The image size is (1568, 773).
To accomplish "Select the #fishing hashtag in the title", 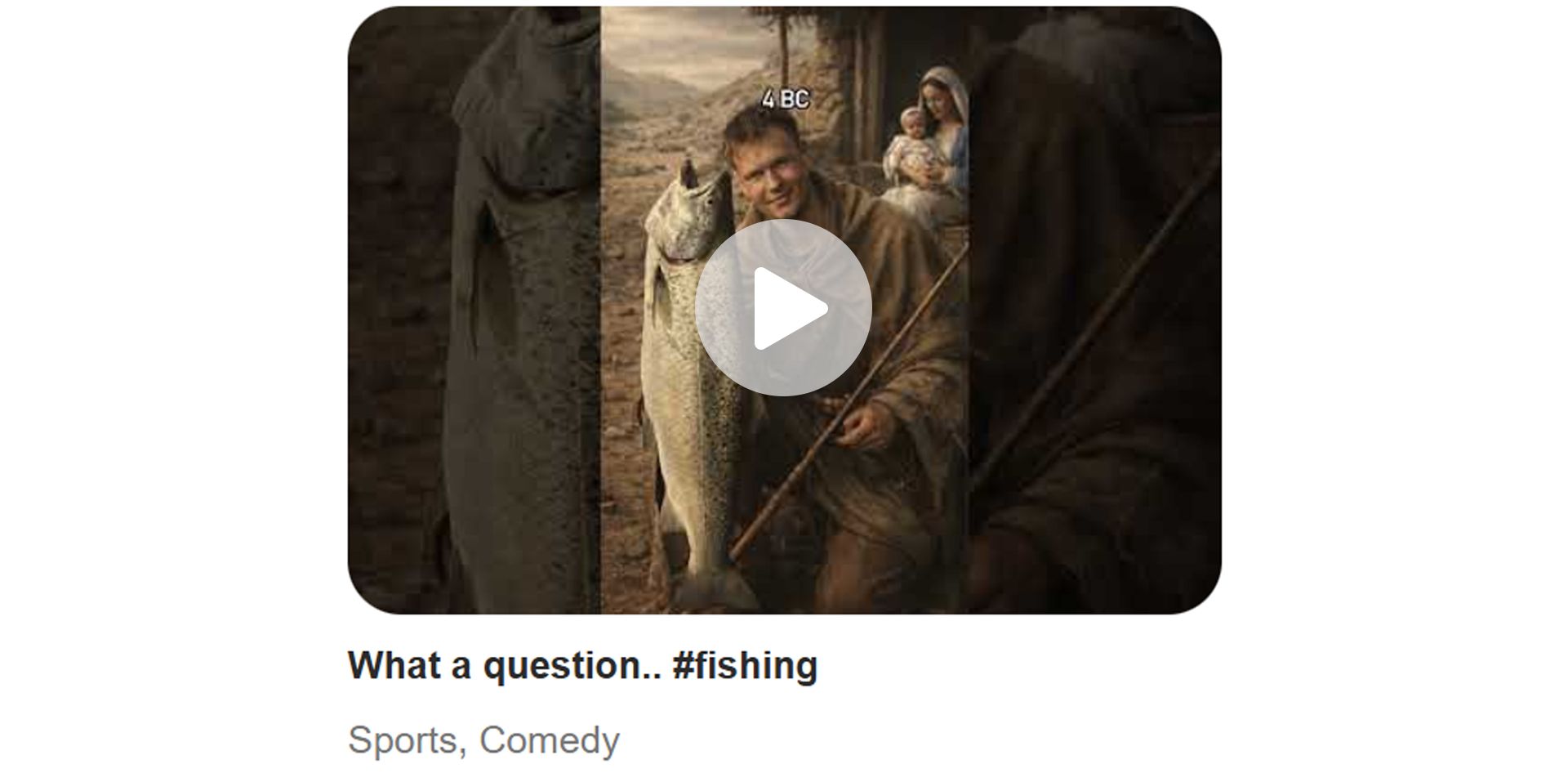I will (x=745, y=665).
